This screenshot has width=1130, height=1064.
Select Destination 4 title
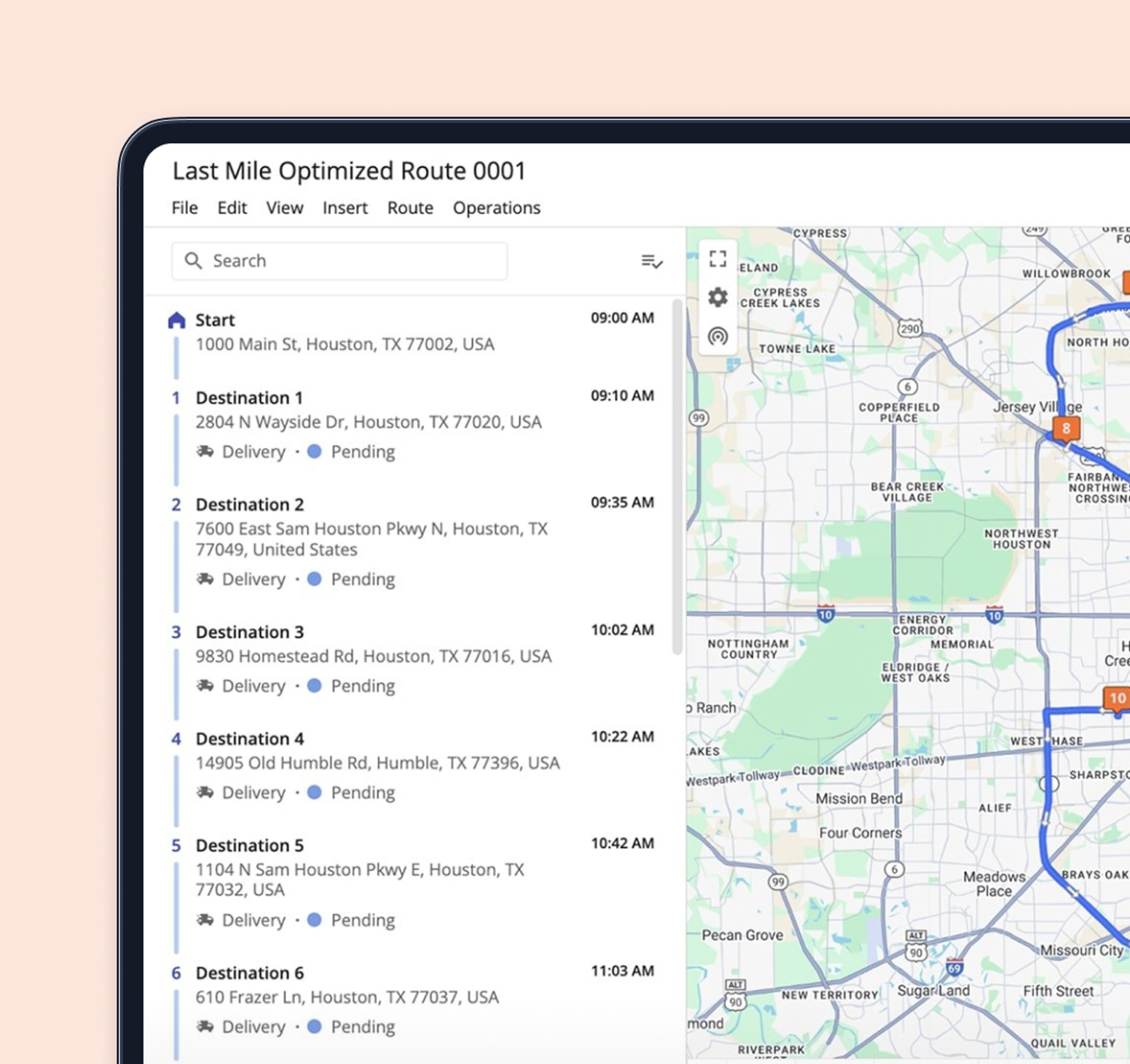coord(250,738)
